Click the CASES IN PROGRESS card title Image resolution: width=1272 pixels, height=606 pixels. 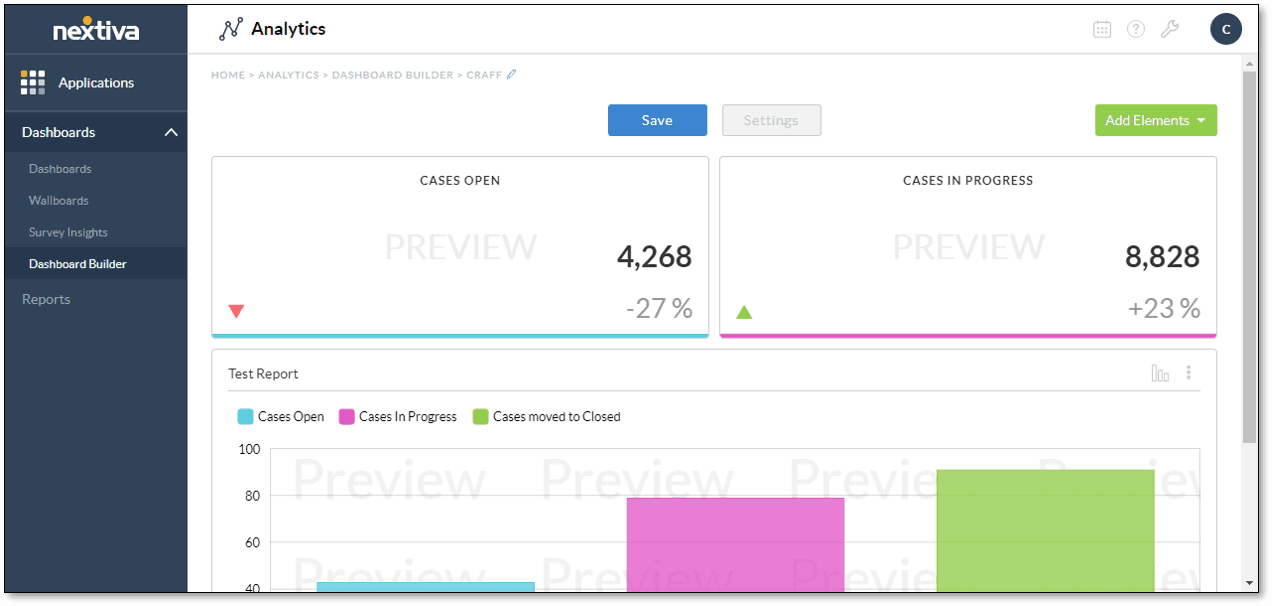968,181
